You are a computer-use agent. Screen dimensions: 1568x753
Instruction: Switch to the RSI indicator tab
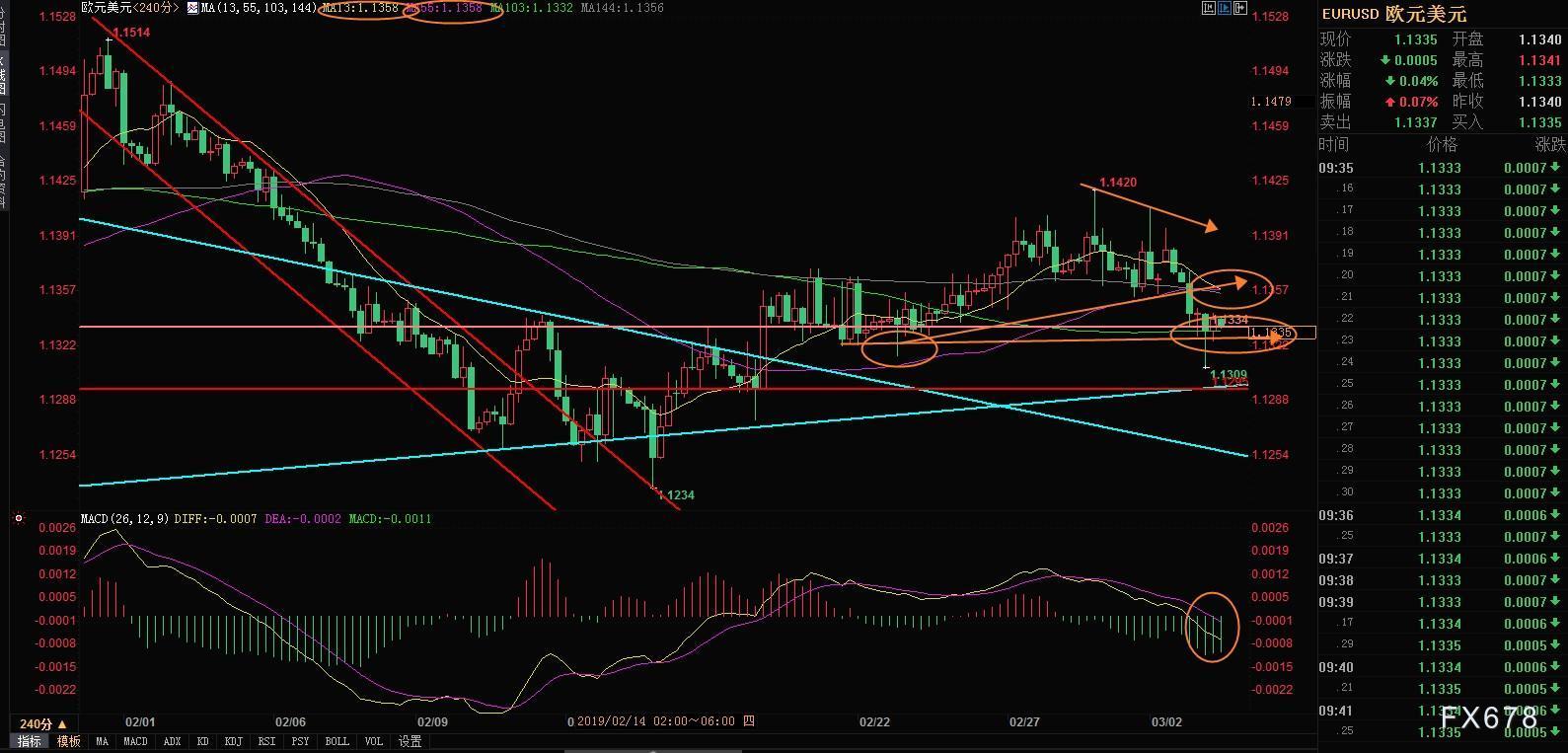[266, 741]
